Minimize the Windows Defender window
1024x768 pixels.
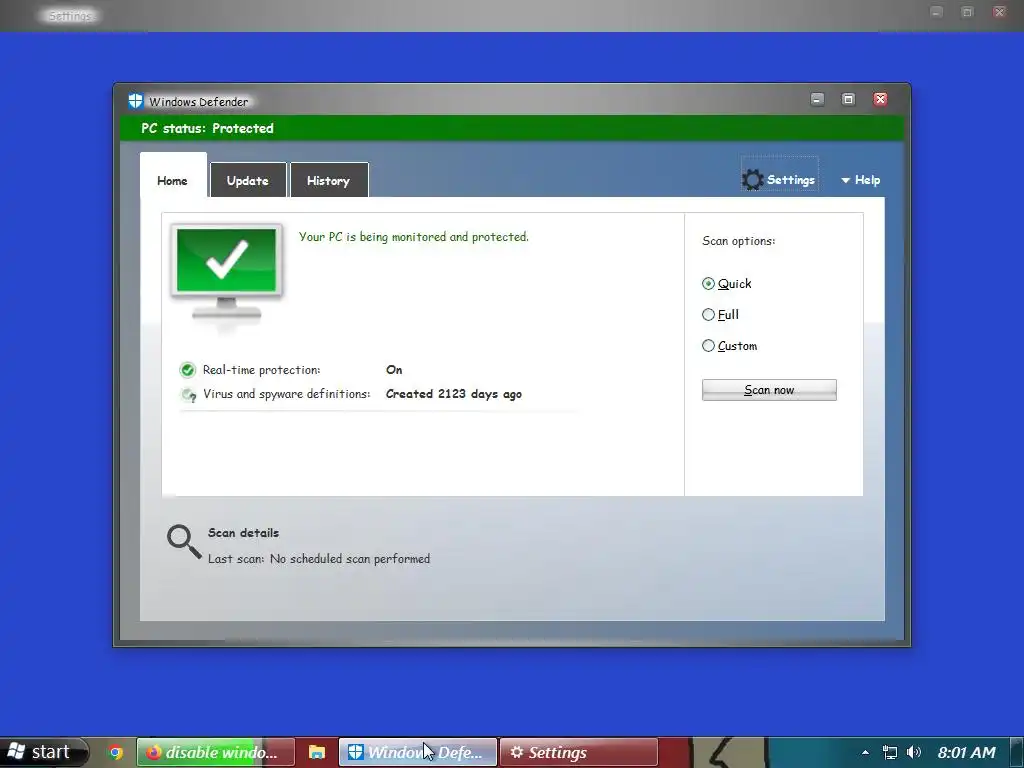click(x=817, y=99)
